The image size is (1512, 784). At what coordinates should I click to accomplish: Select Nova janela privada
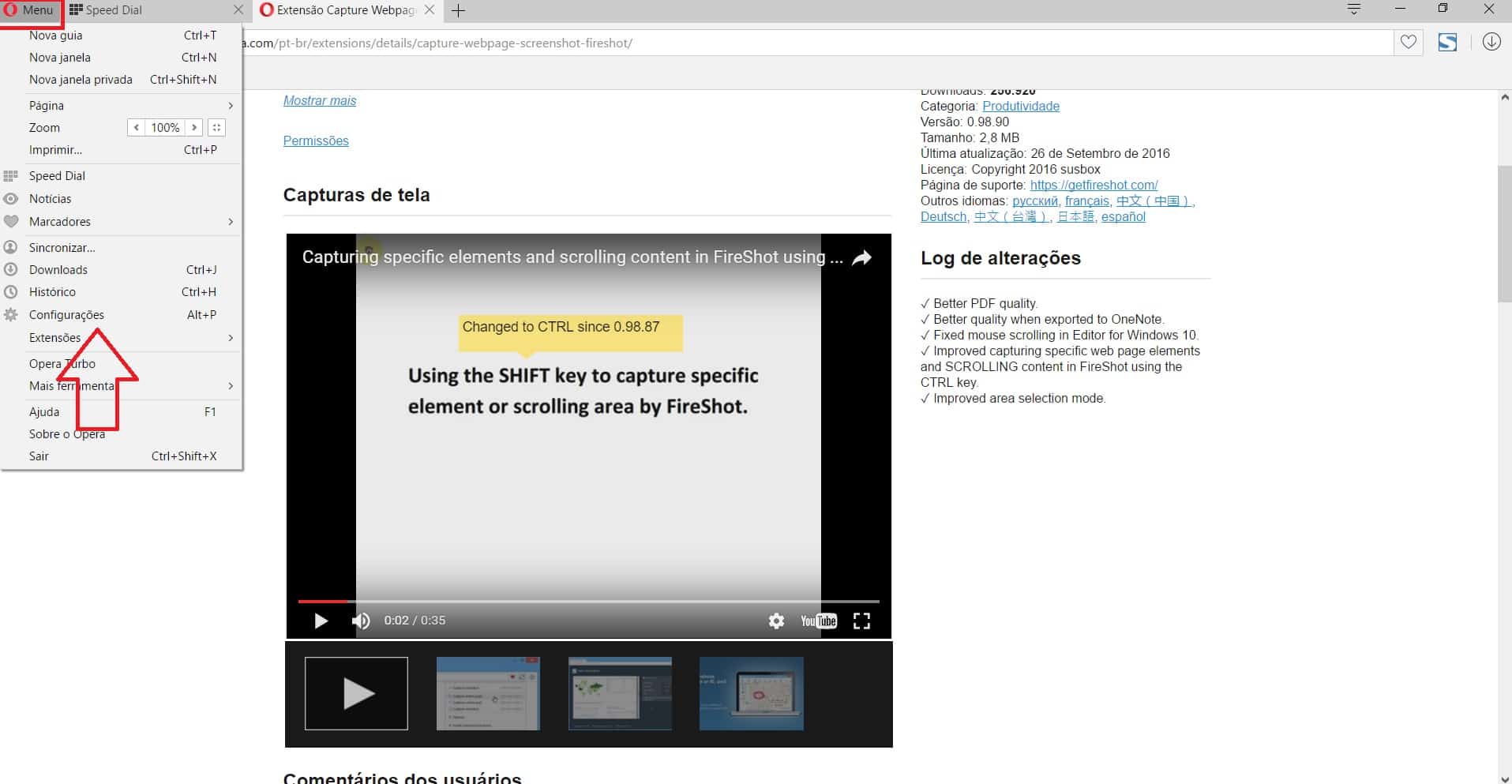122,79
